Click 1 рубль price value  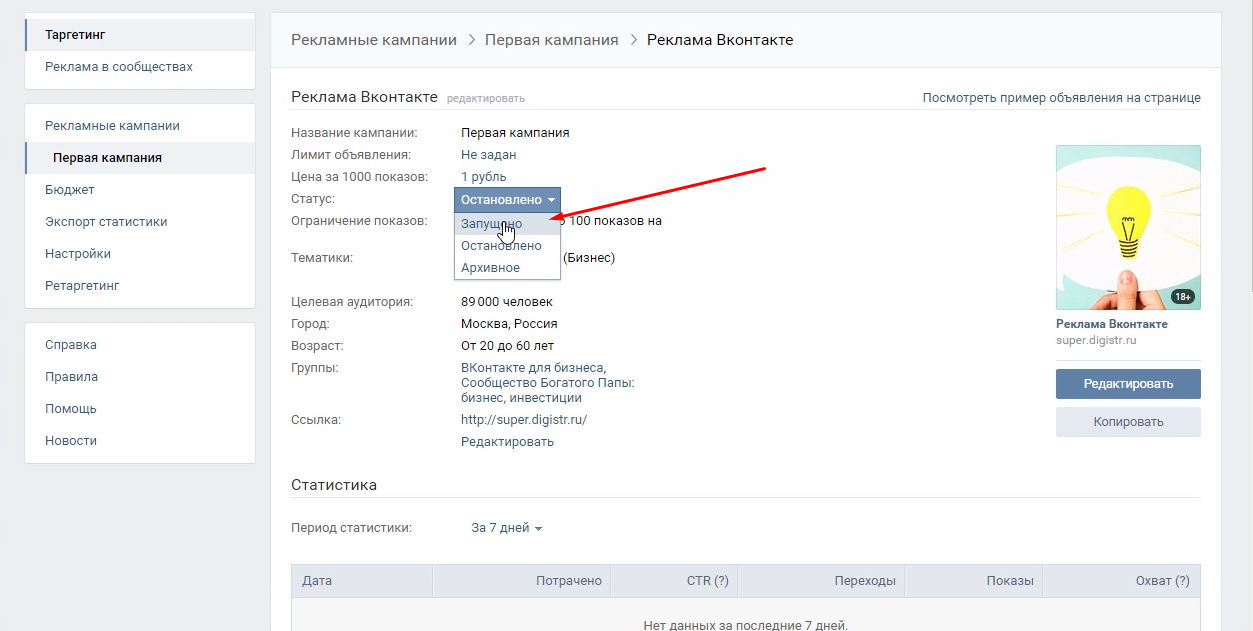pyautogui.click(x=484, y=177)
